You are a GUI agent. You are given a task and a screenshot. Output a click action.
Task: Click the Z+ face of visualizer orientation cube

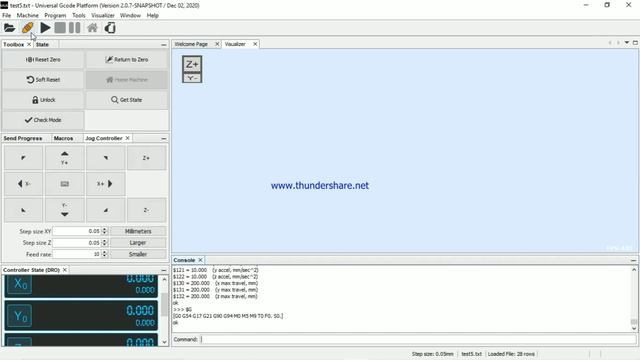point(192,64)
